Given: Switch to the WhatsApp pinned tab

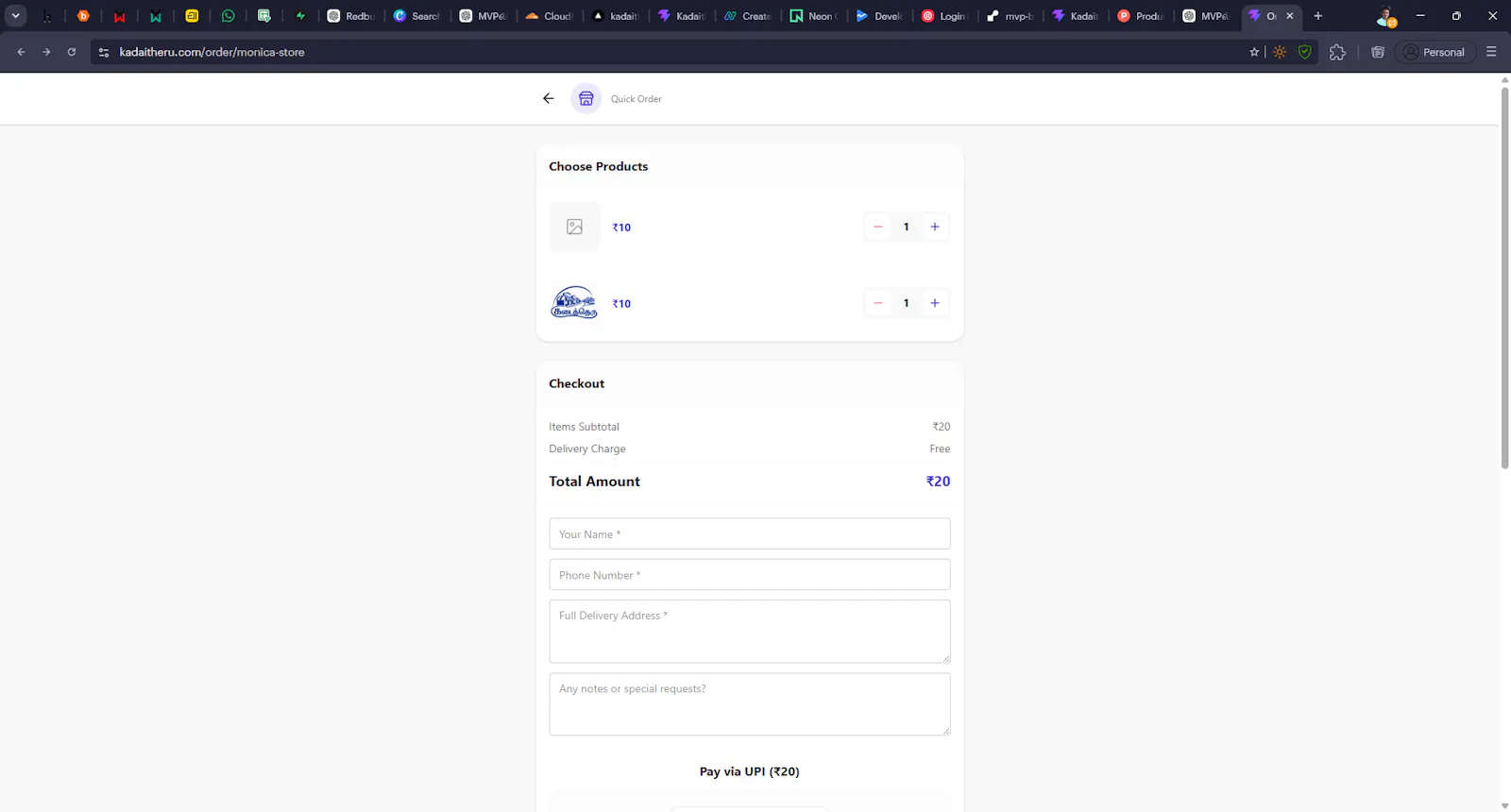Looking at the screenshot, I should click(229, 16).
